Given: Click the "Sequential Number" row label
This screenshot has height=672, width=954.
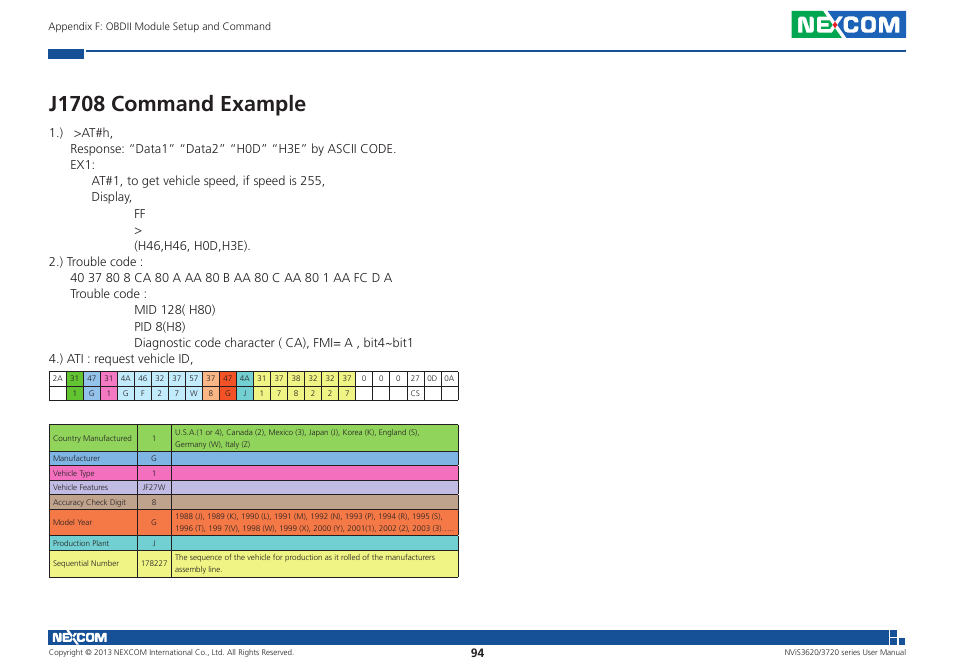Looking at the screenshot, I should click(x=86, y=563).
